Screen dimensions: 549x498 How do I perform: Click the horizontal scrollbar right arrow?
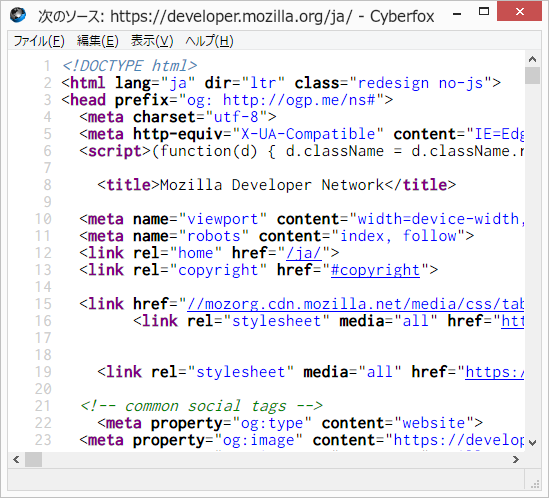pyautogui.click(x=516, y=459)
